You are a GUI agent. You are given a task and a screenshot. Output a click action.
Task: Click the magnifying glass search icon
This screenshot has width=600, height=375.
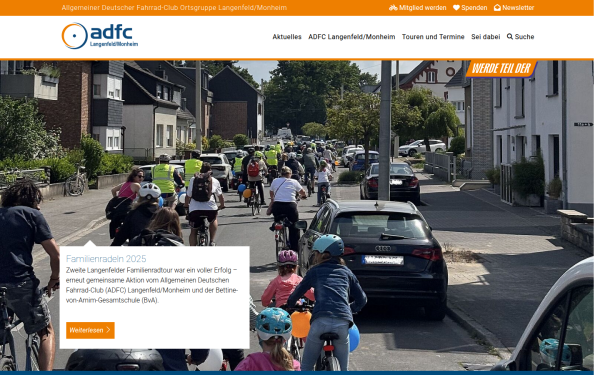(x=510, y=37)
